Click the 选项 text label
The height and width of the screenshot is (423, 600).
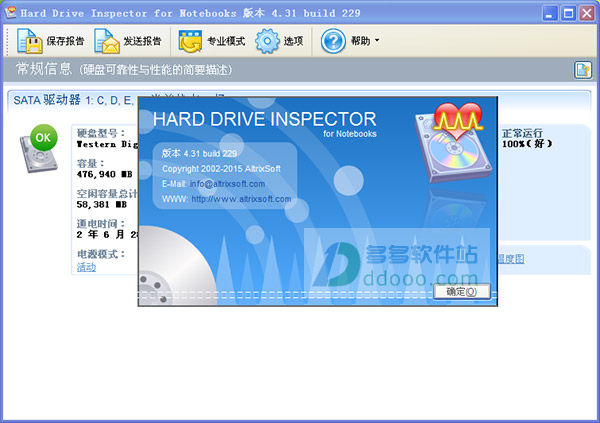tap(293, 41)
